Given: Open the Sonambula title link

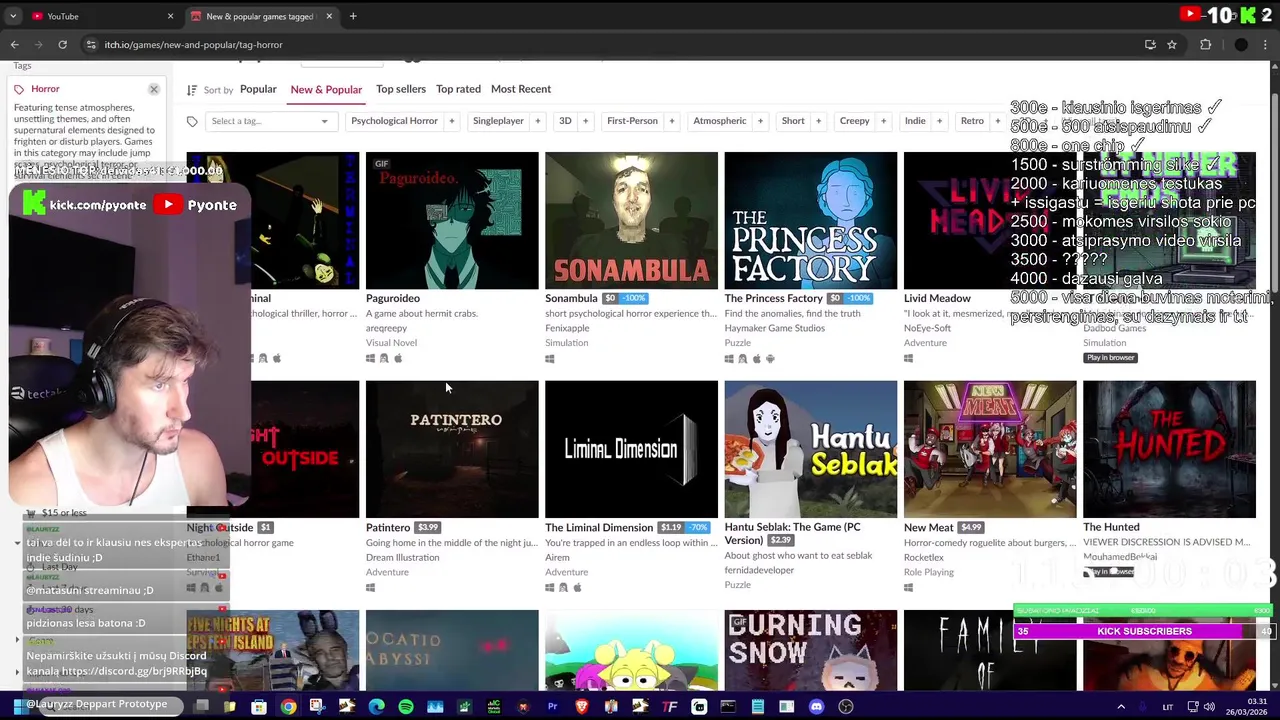Looking at the screenshot, I should pyautogui.click(x=571, y=298).
